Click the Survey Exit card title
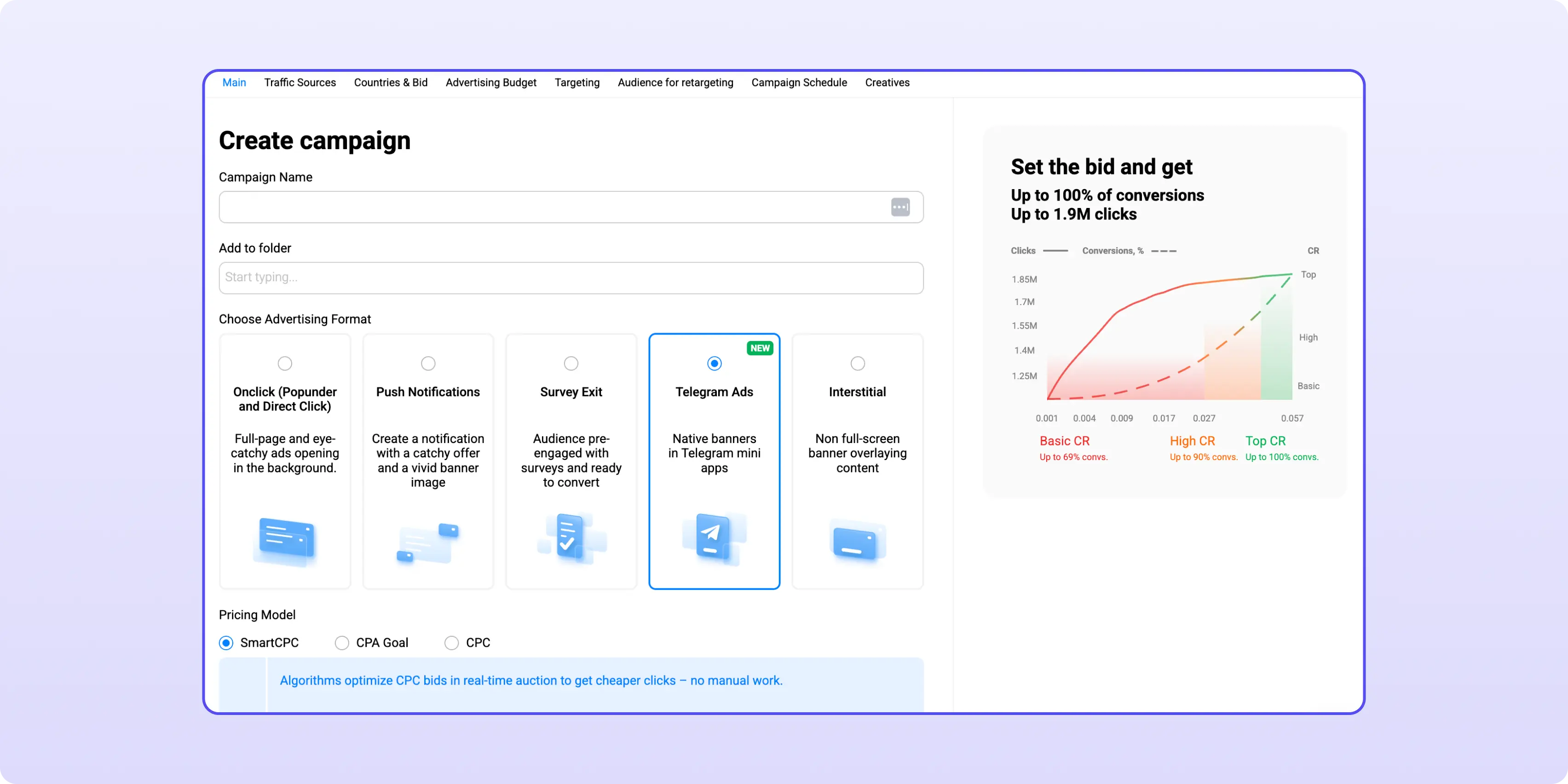 [x=571, y=392]
